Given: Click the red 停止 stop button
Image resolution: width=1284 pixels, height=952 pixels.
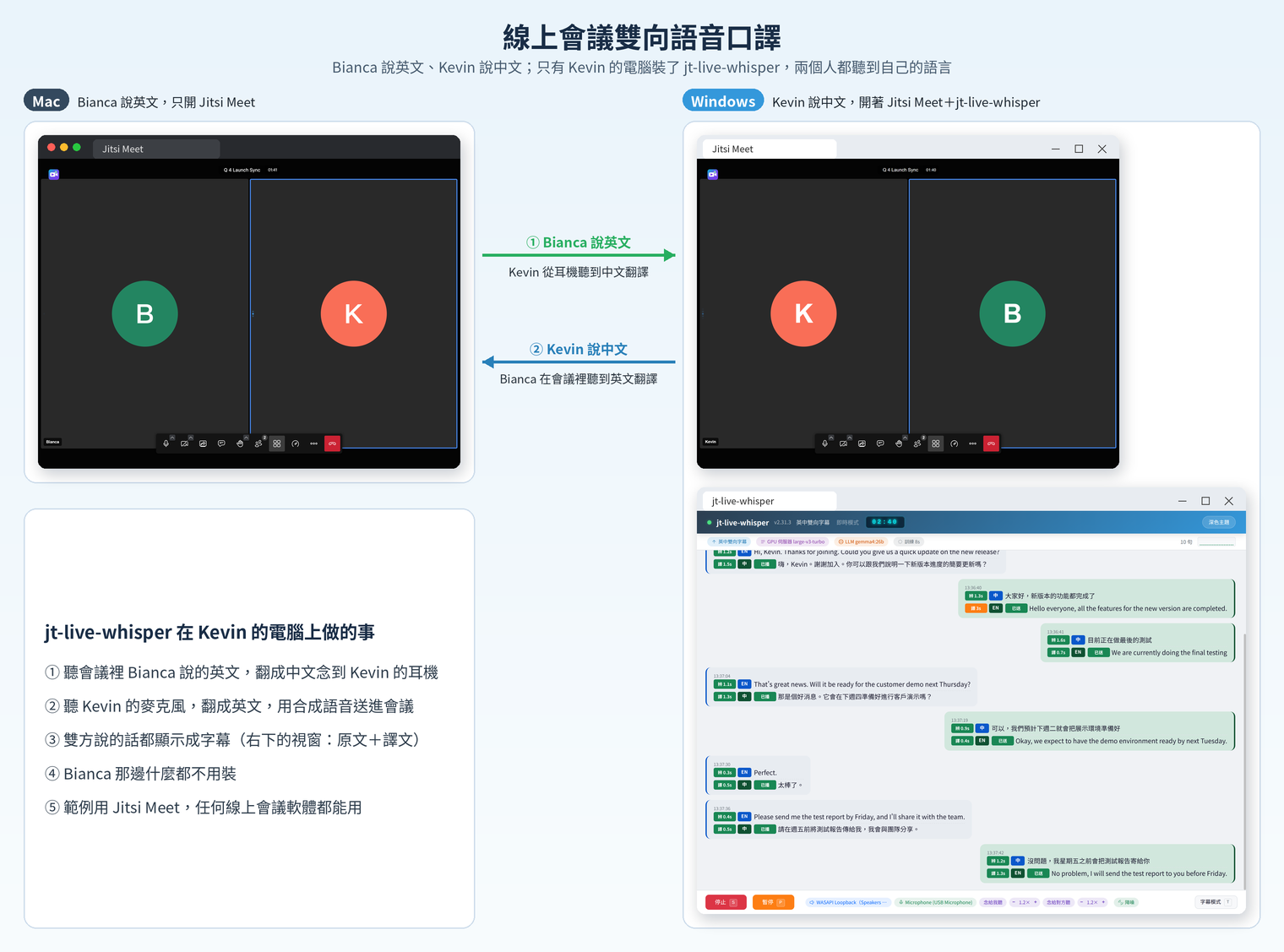Looking at the screenshot, I should coord(726,902).
